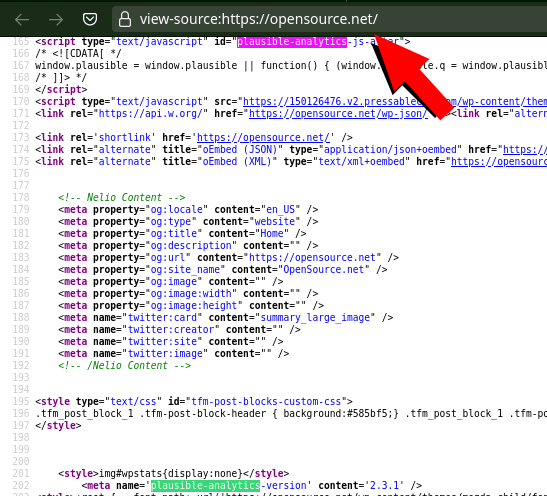Click the 'OpenSource.net' content value
This screenshot has width=547, height=496.
324,270
